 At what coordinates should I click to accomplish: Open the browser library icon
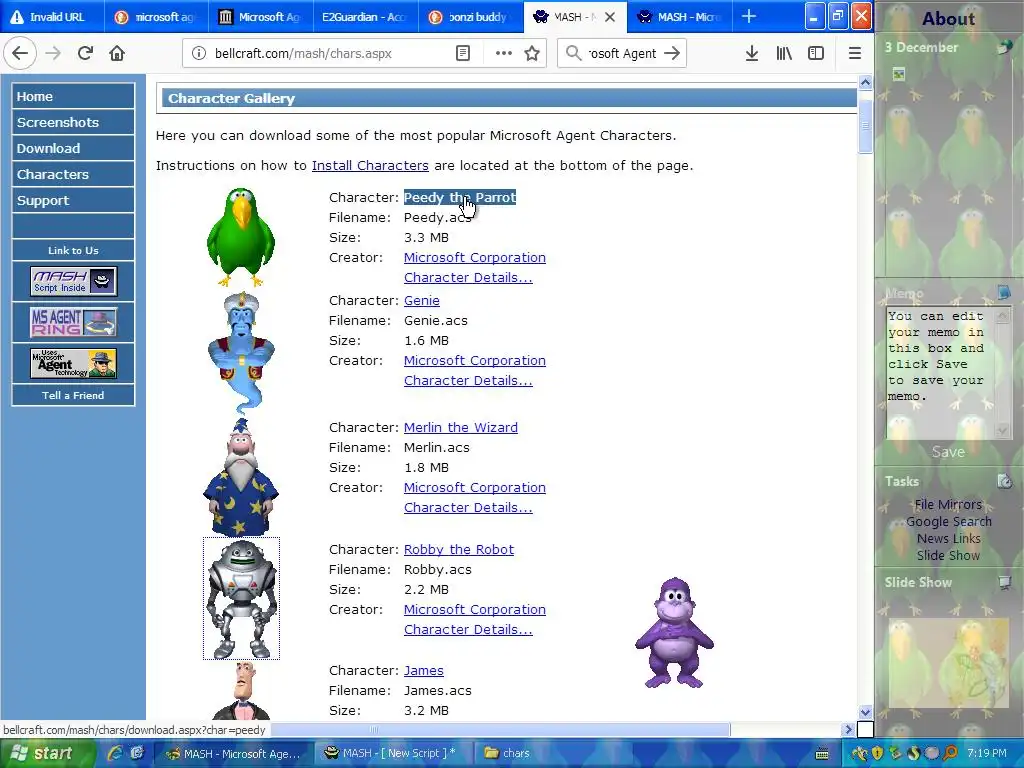pos(784,53)
